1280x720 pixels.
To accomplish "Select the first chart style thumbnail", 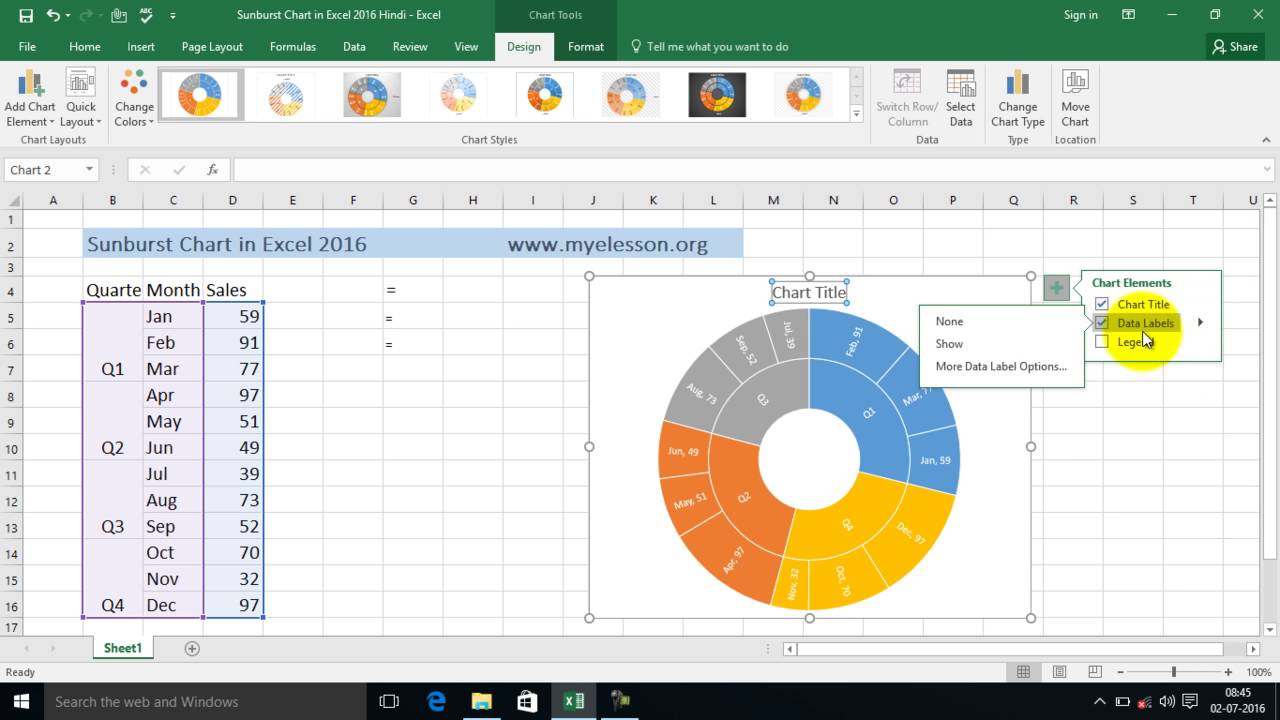I will coord(201,95).
